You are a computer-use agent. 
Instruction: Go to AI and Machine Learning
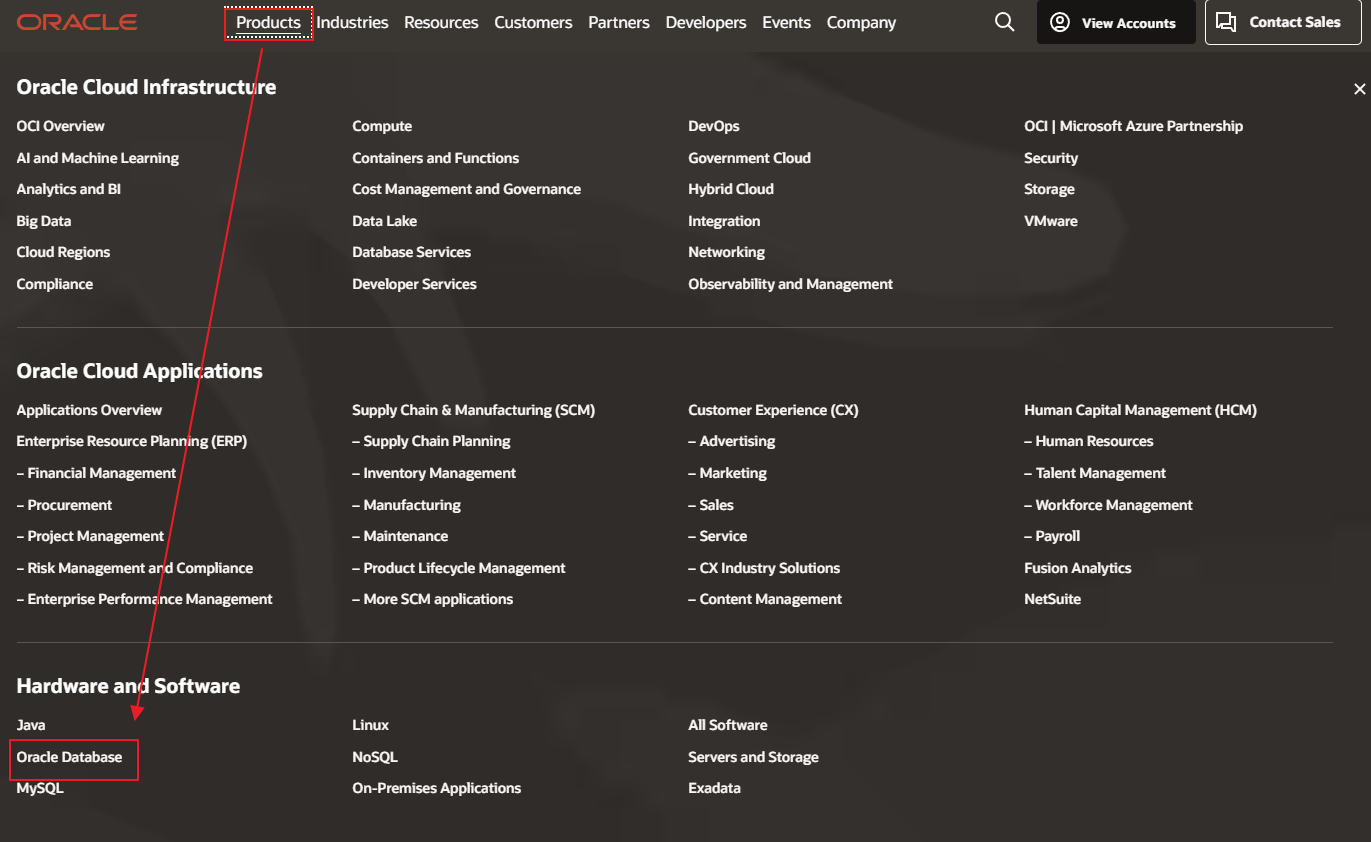coord(98,158)
